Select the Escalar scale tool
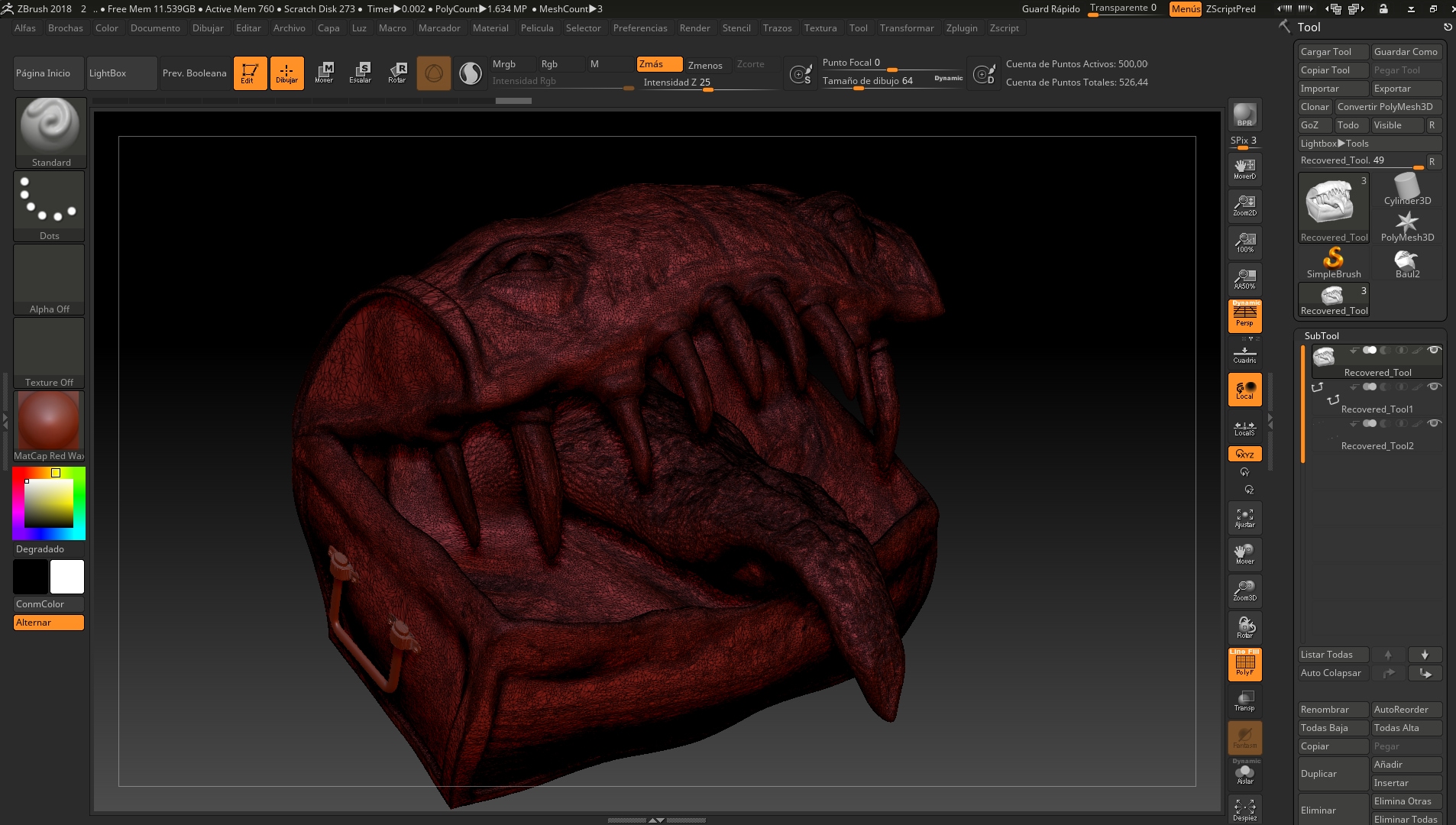 tap(361, 73)
